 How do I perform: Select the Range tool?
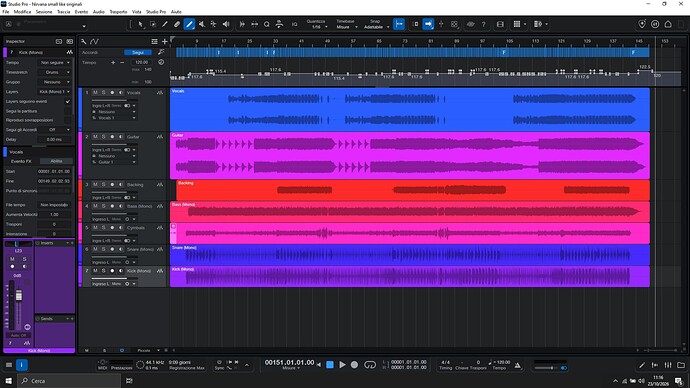click(x=153, y=24)
